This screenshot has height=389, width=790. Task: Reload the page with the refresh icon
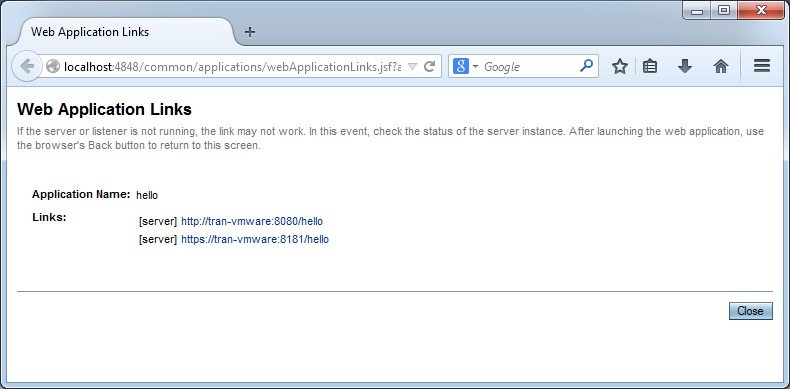tap(429, 67)
